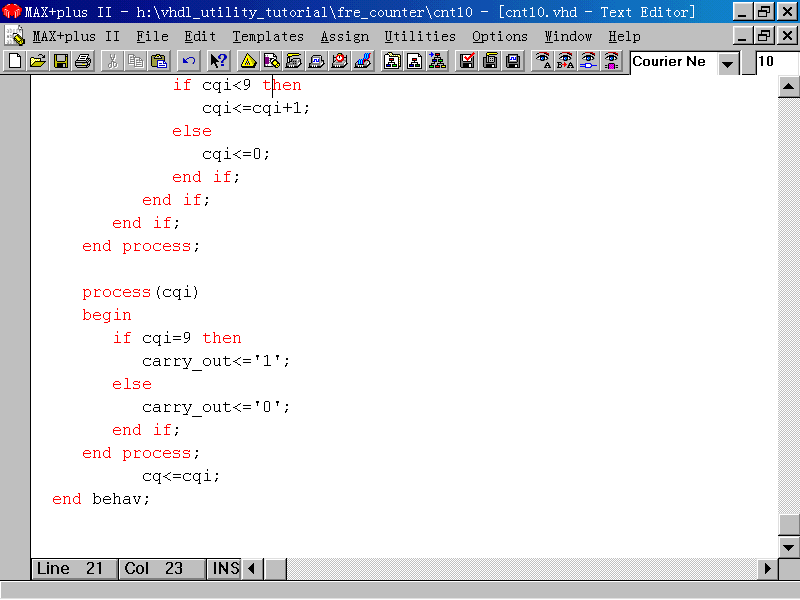Click text 'cqi<=cqi+1;' in editor
Screen dimensions: 800x600
256,108
